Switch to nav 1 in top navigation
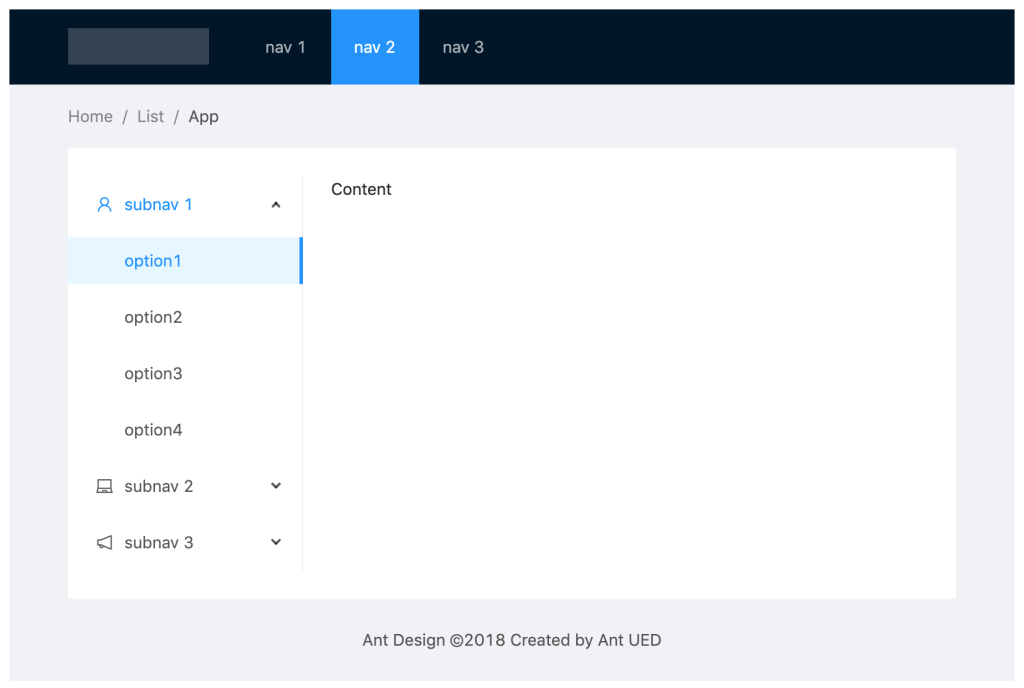 coord(285,46)
